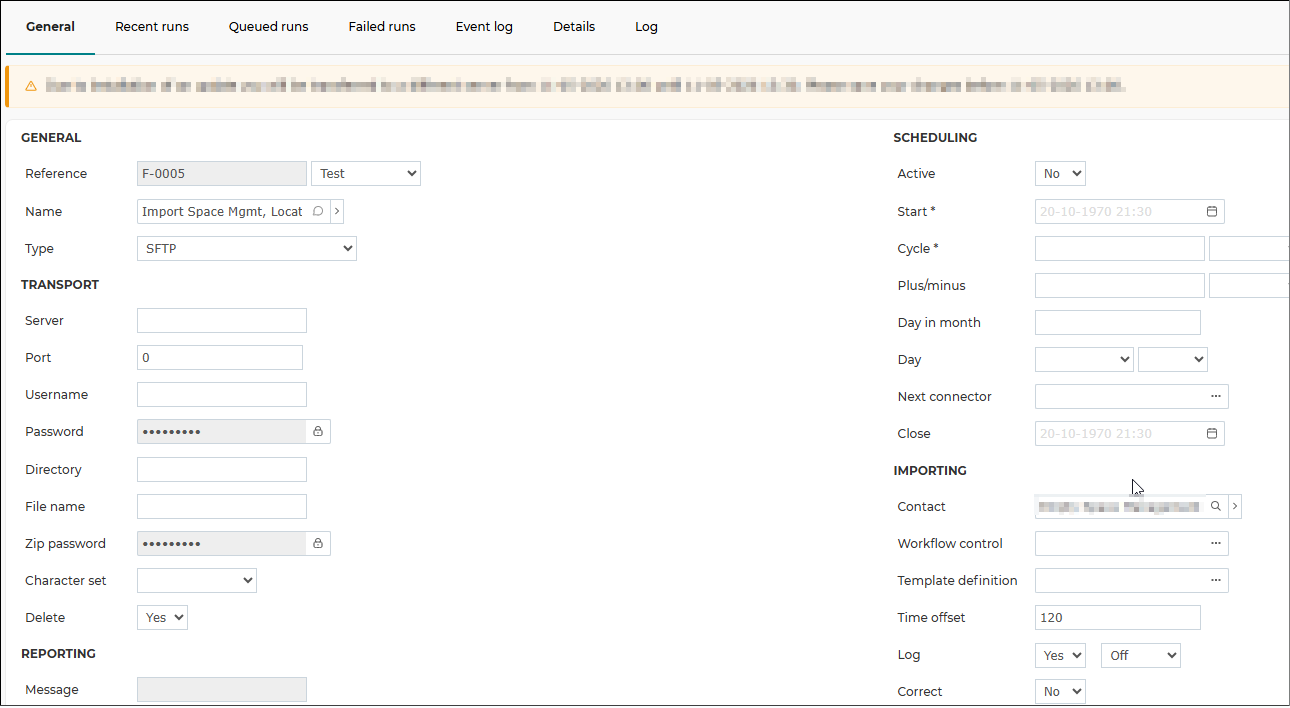1290x708 pixels.
Task: Click the arrow button next to Name field
Action: pyautogui.click(x=337, y=212)
